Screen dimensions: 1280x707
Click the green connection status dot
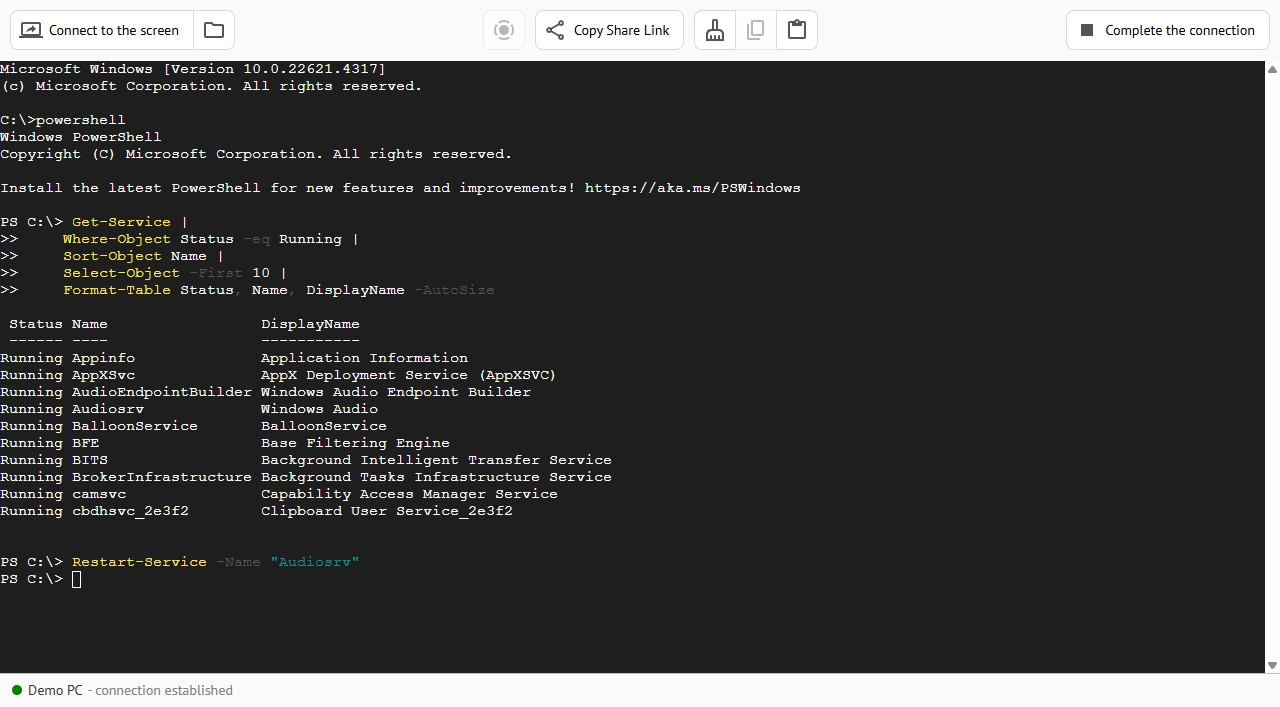(x=17, y=690)
